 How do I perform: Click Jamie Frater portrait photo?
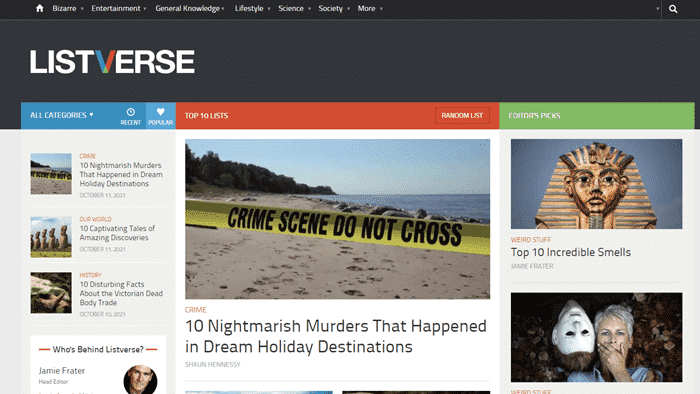[140, 379]
